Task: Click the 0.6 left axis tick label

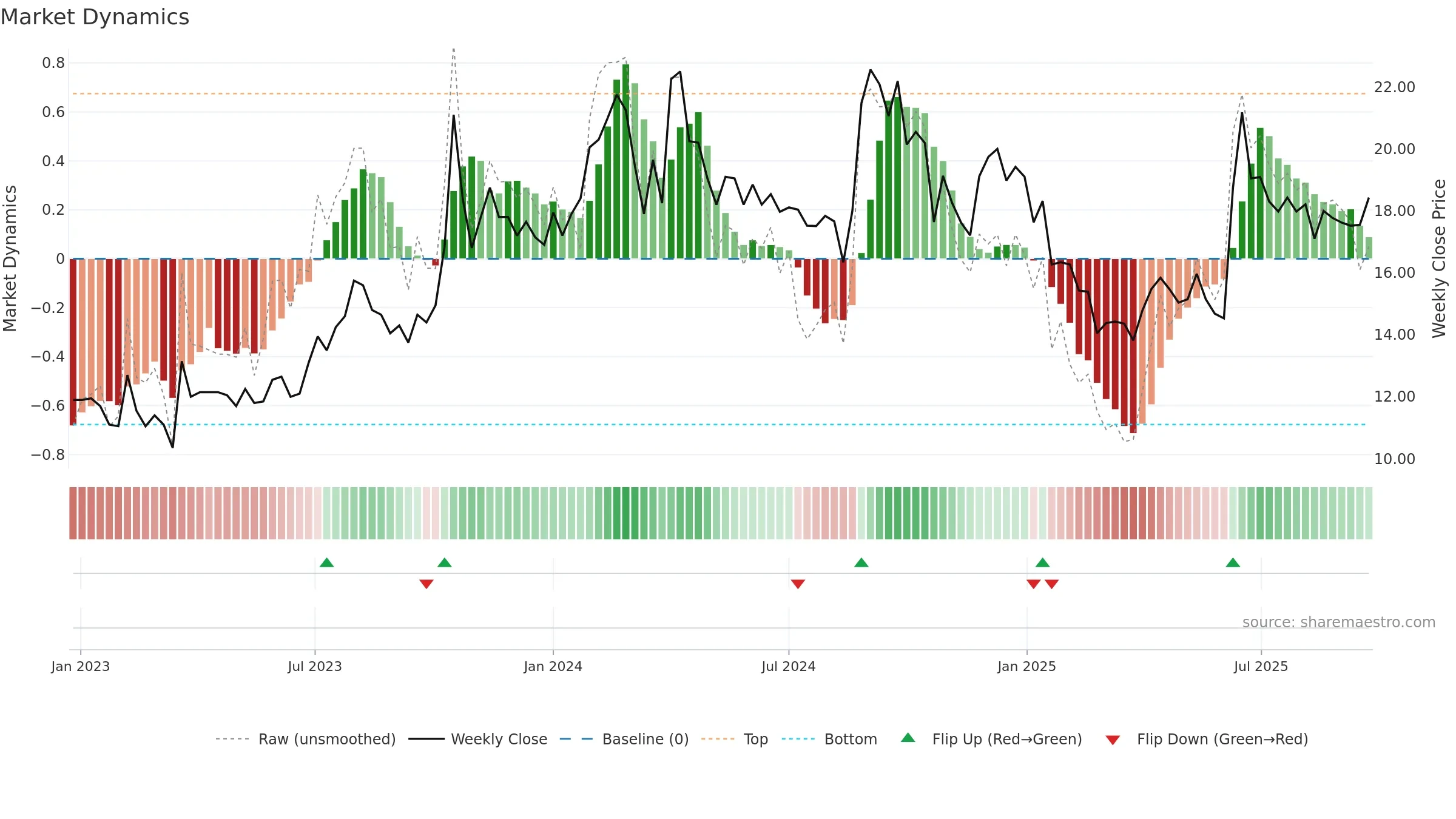Action: point(53,112)
